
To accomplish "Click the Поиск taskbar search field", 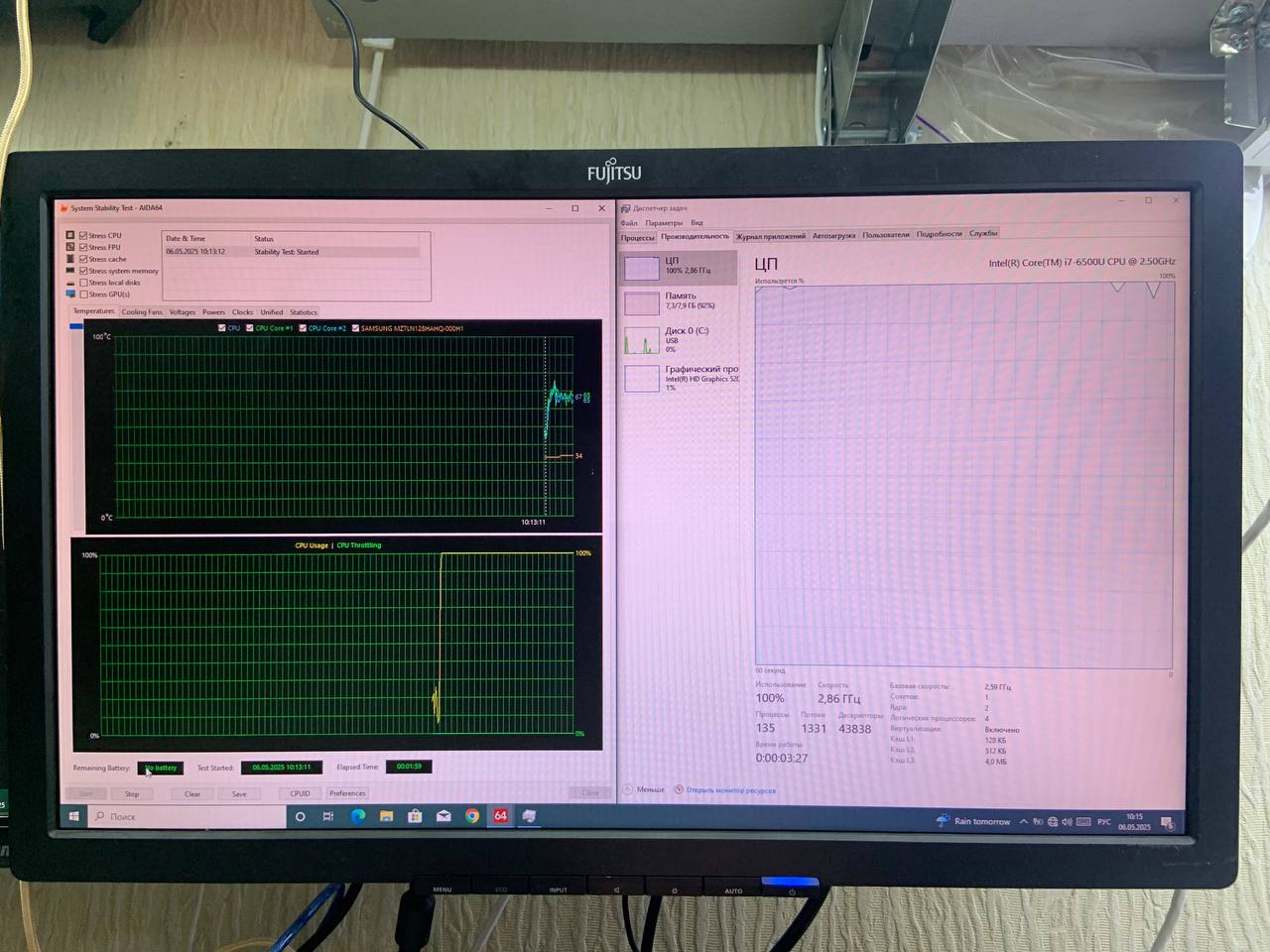I will 189,816.
